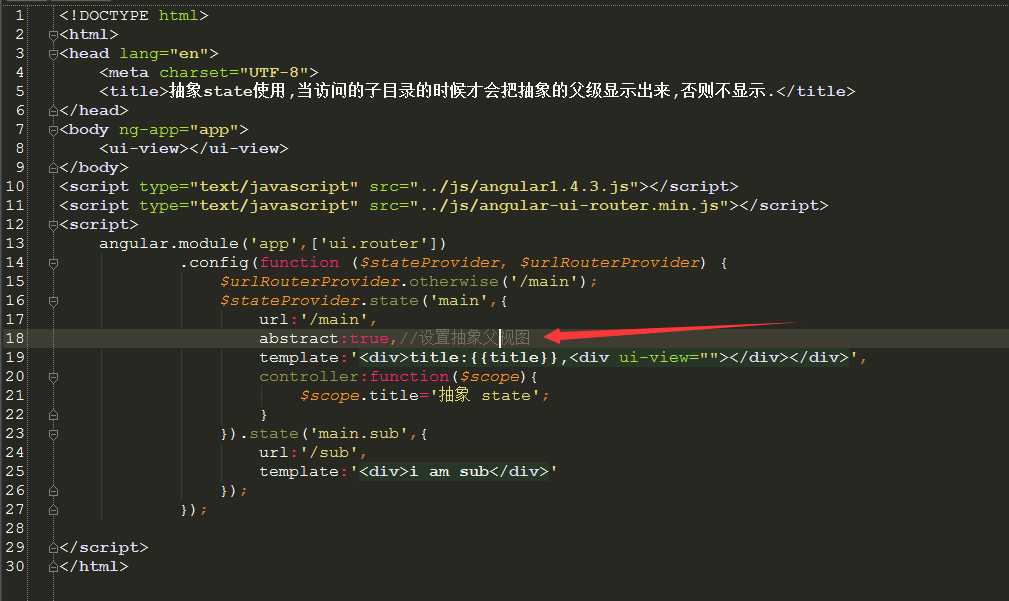Click the controller keyword on line 20
The width and height of the screenshot is (1009, 601).
[309, 376]
